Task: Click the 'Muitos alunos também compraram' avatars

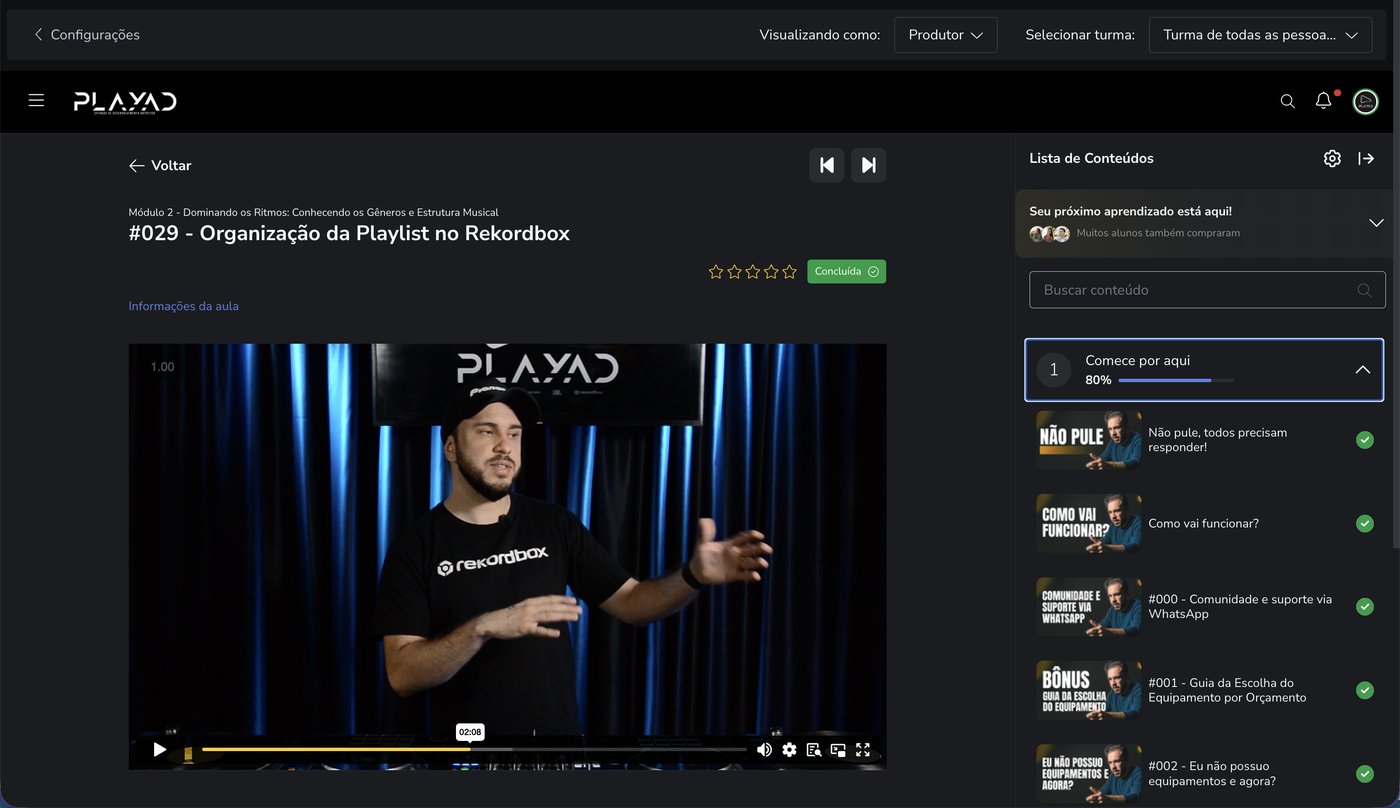Action: tap(1049, 233)
